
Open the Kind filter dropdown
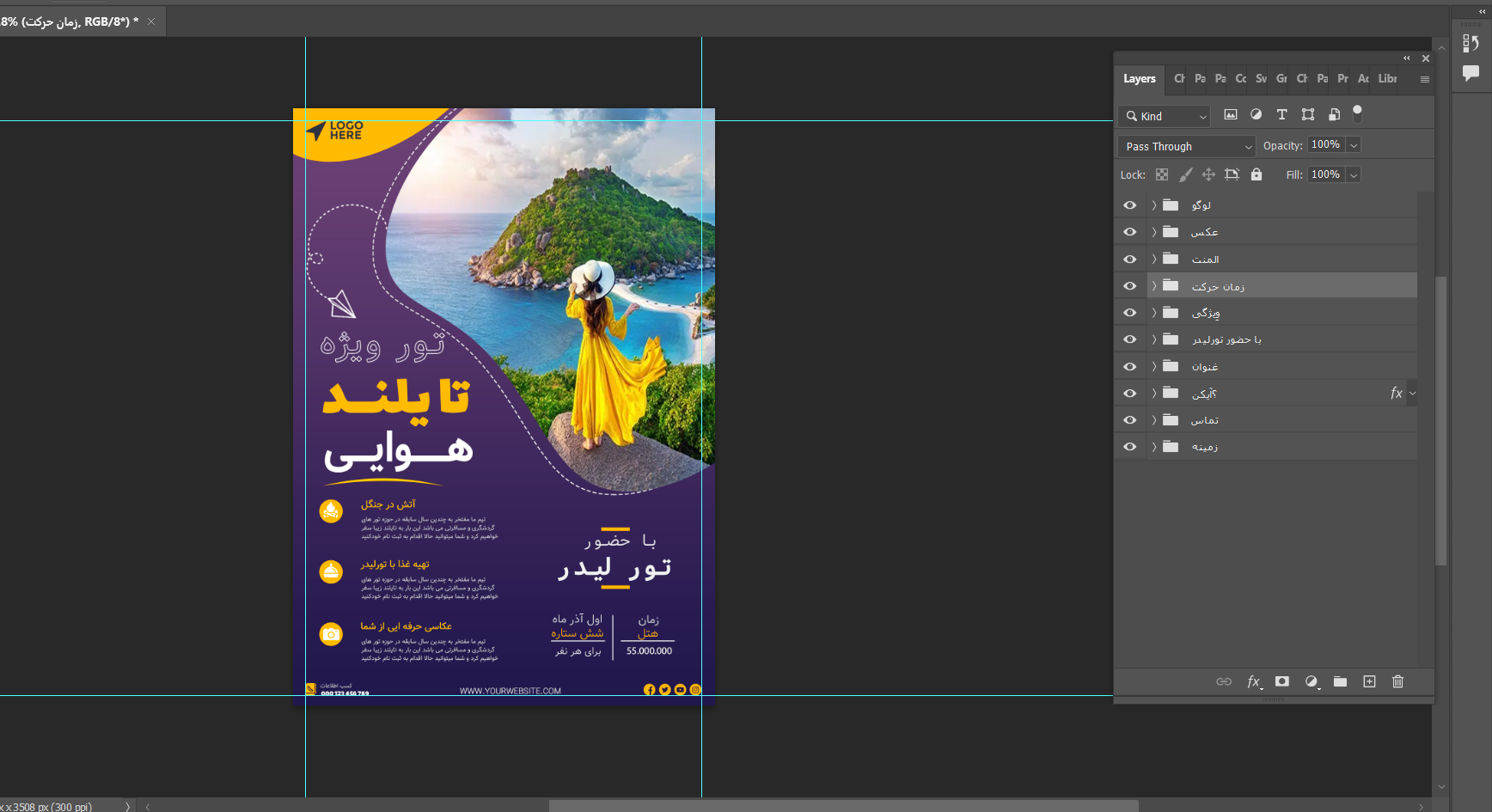[x=1165, y=116]
